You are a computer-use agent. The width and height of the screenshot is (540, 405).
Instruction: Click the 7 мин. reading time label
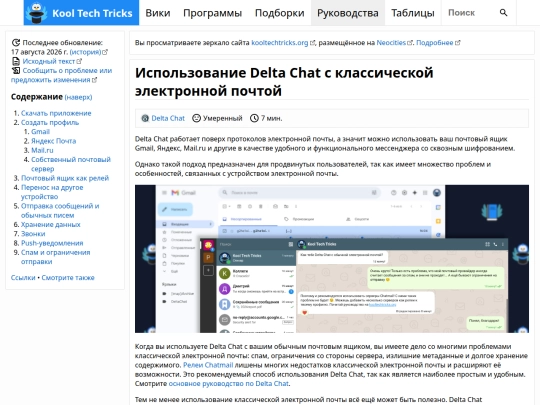click(271, 118)
